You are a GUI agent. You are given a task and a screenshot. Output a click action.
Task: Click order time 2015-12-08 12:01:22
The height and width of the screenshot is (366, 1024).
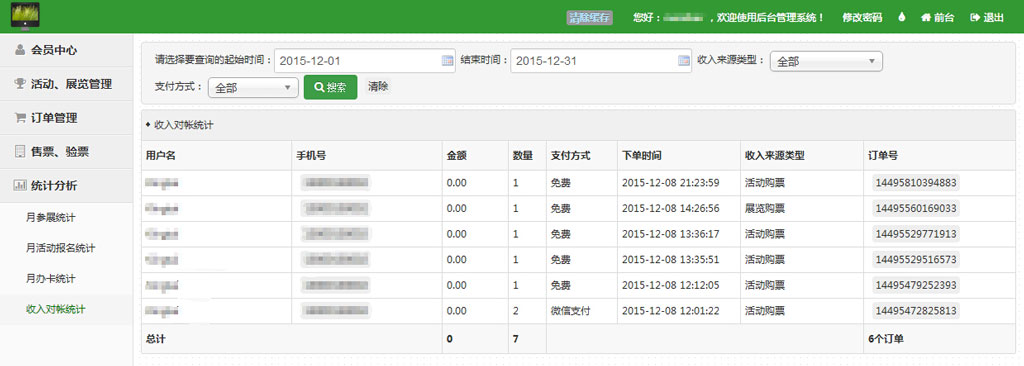click(670, 310)
